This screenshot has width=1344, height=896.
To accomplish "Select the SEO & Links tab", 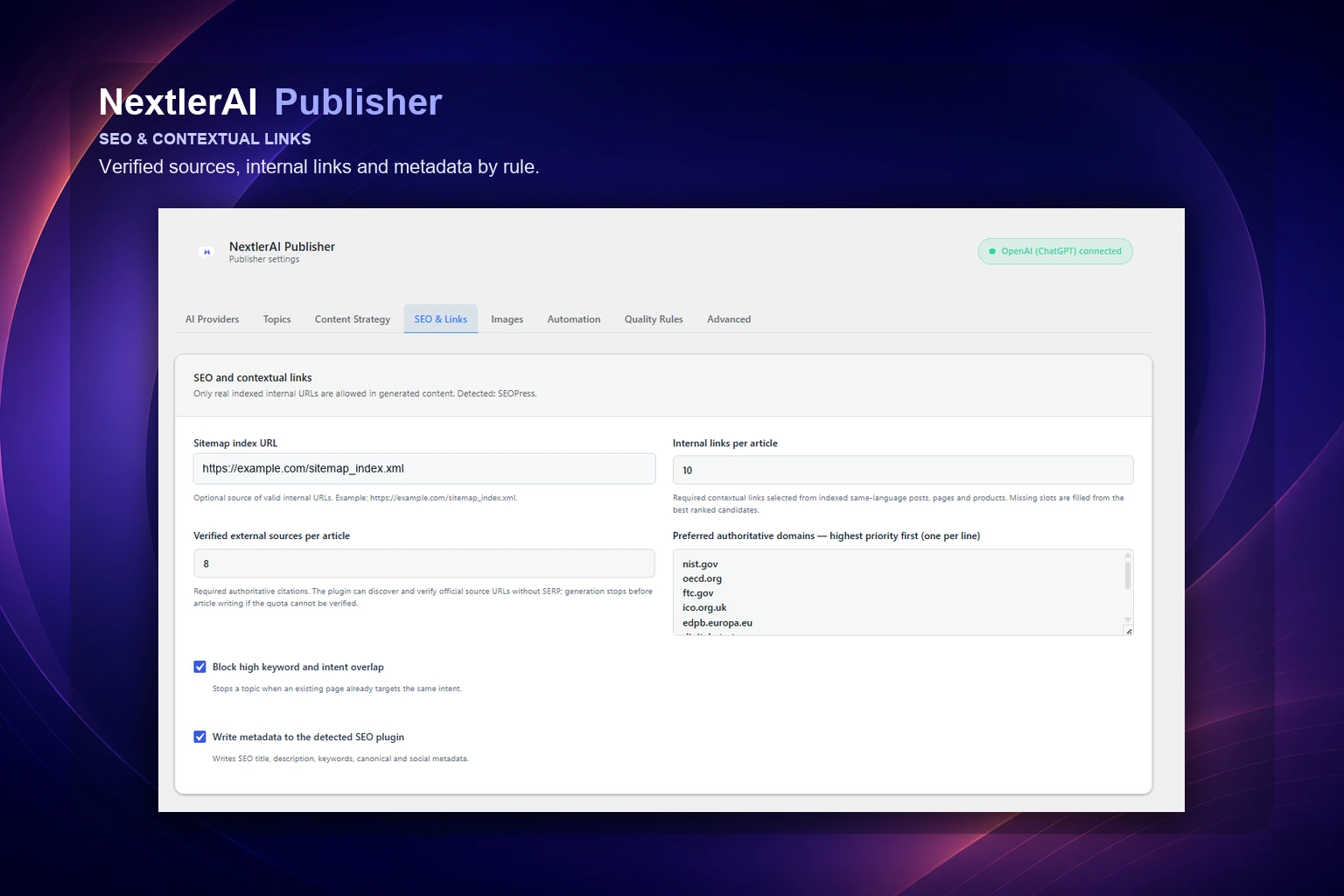I will pos(441,319).
